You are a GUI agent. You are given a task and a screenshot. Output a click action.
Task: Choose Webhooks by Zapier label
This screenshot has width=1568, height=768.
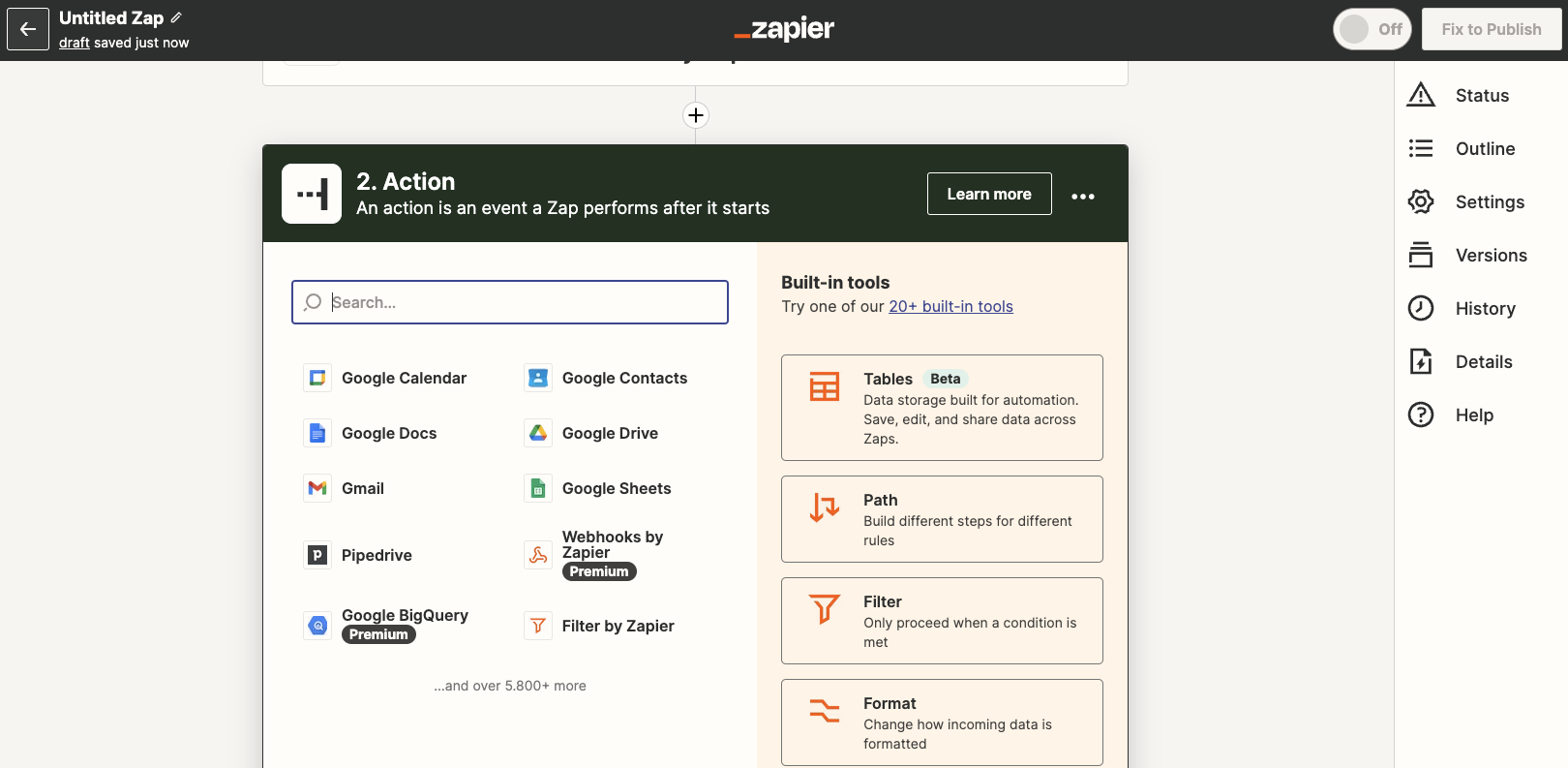click(x=613, y=544)
